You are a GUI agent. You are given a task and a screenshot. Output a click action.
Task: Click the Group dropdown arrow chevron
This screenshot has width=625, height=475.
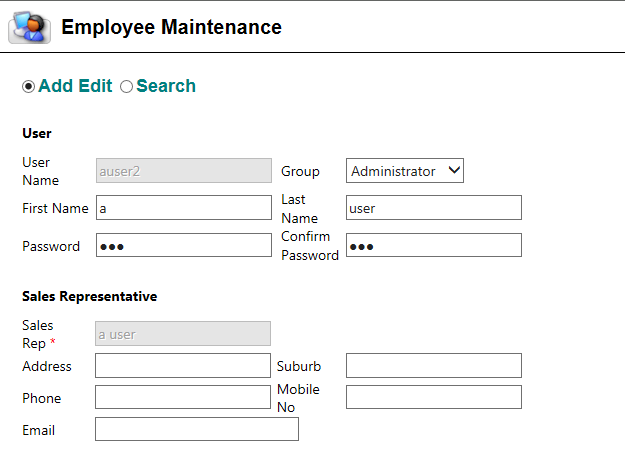pos(454,170)
